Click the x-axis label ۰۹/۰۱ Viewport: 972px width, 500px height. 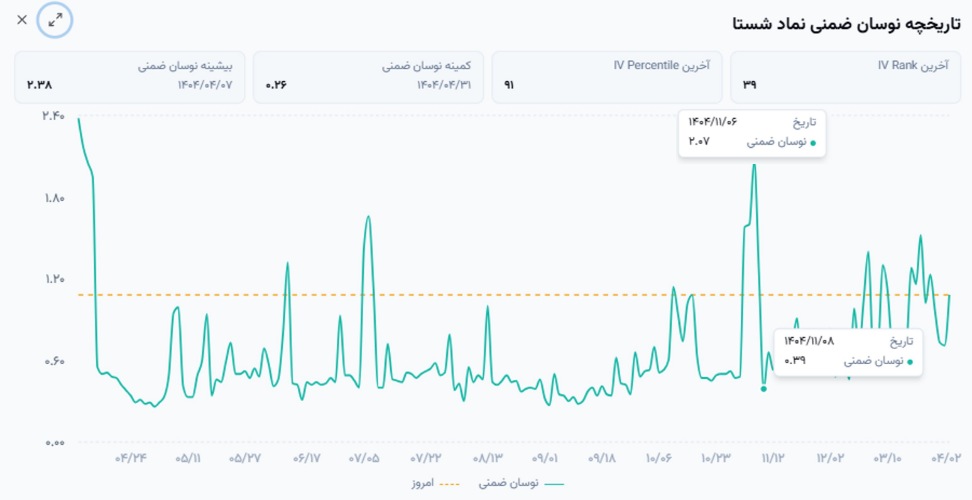coord(545,458)
